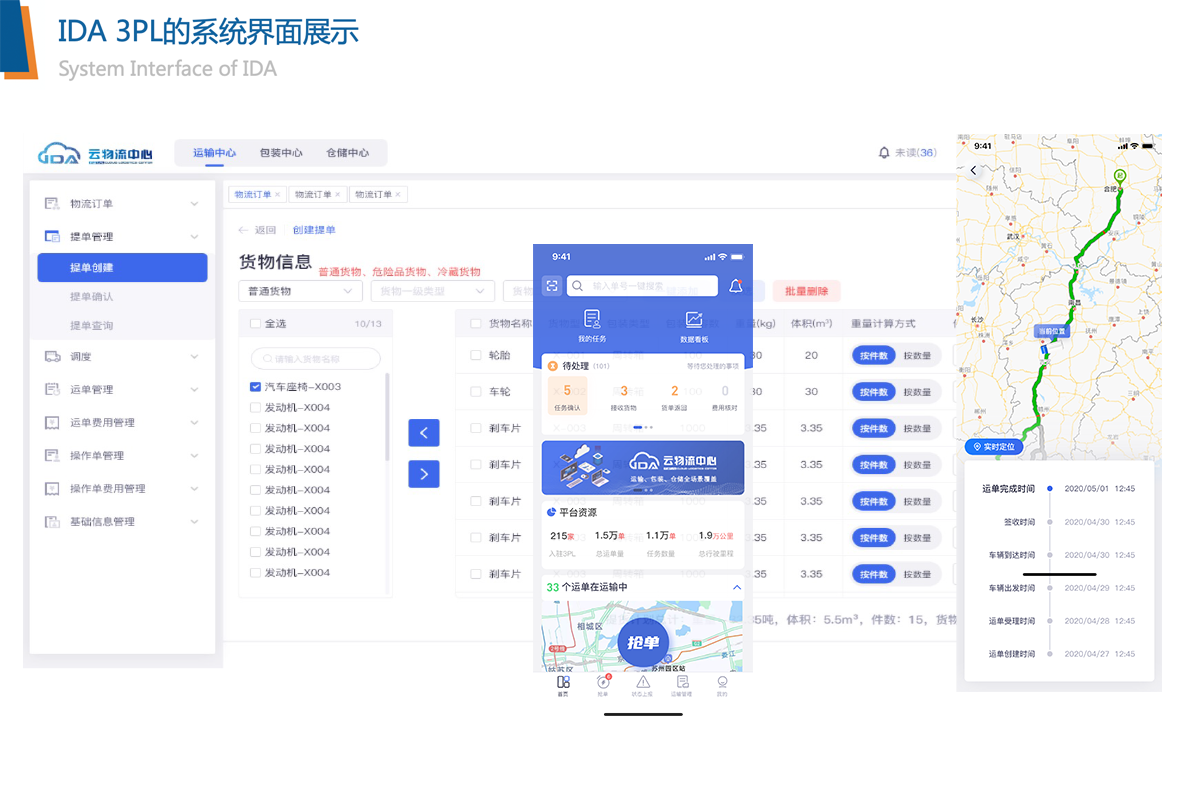
Task: Expand the 运单管理 sidebar section
Action: tap(122, 390)
